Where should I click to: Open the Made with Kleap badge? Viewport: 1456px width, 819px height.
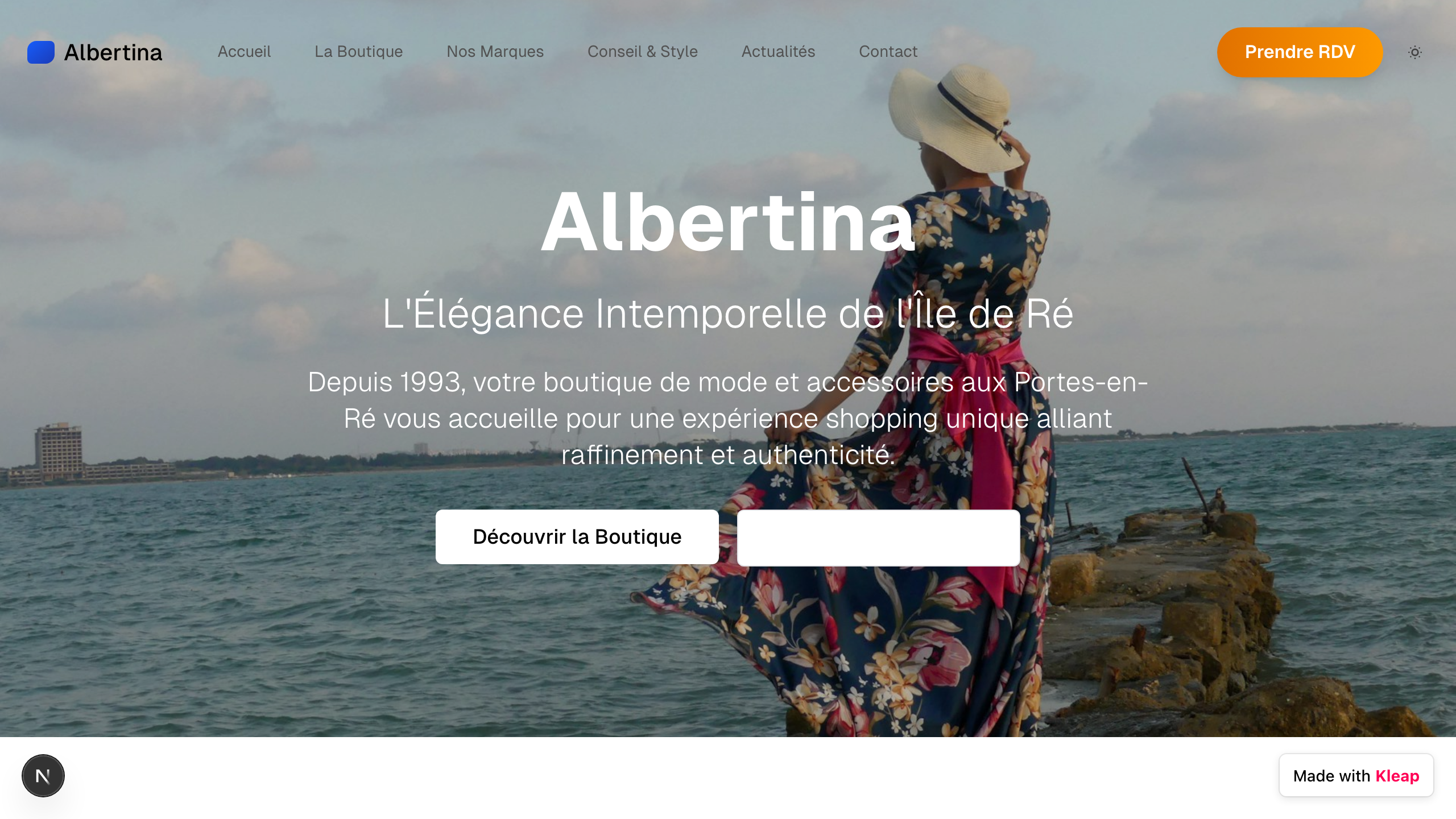(1356, 776)
